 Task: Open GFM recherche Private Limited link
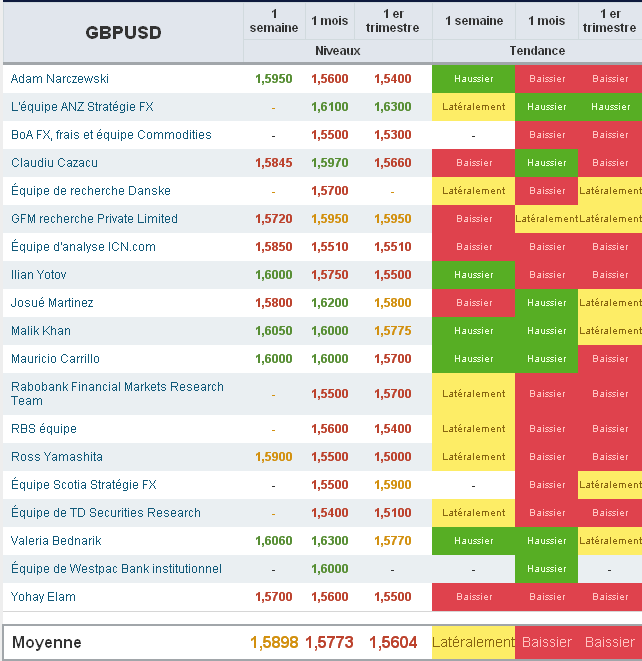click(94, 219)
